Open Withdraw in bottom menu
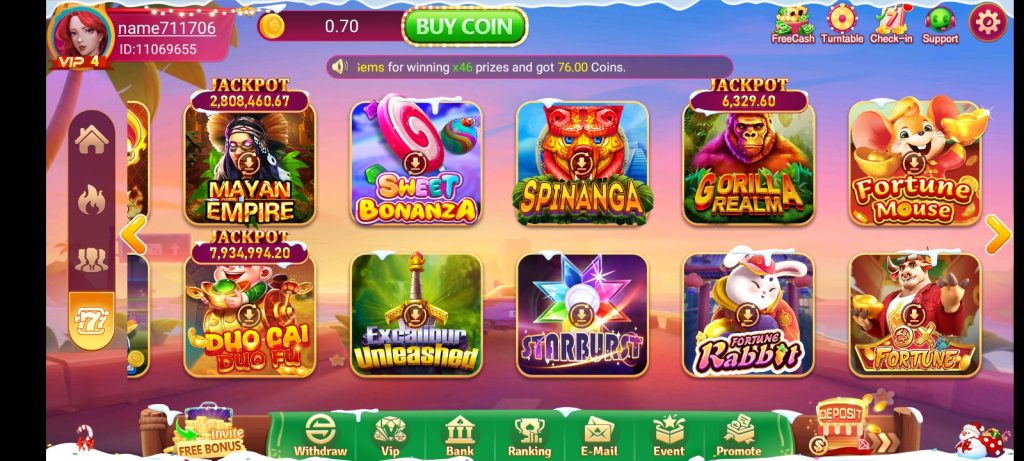Image resolution: width=1024 pixels, height=461 pixels. (320, 436)
